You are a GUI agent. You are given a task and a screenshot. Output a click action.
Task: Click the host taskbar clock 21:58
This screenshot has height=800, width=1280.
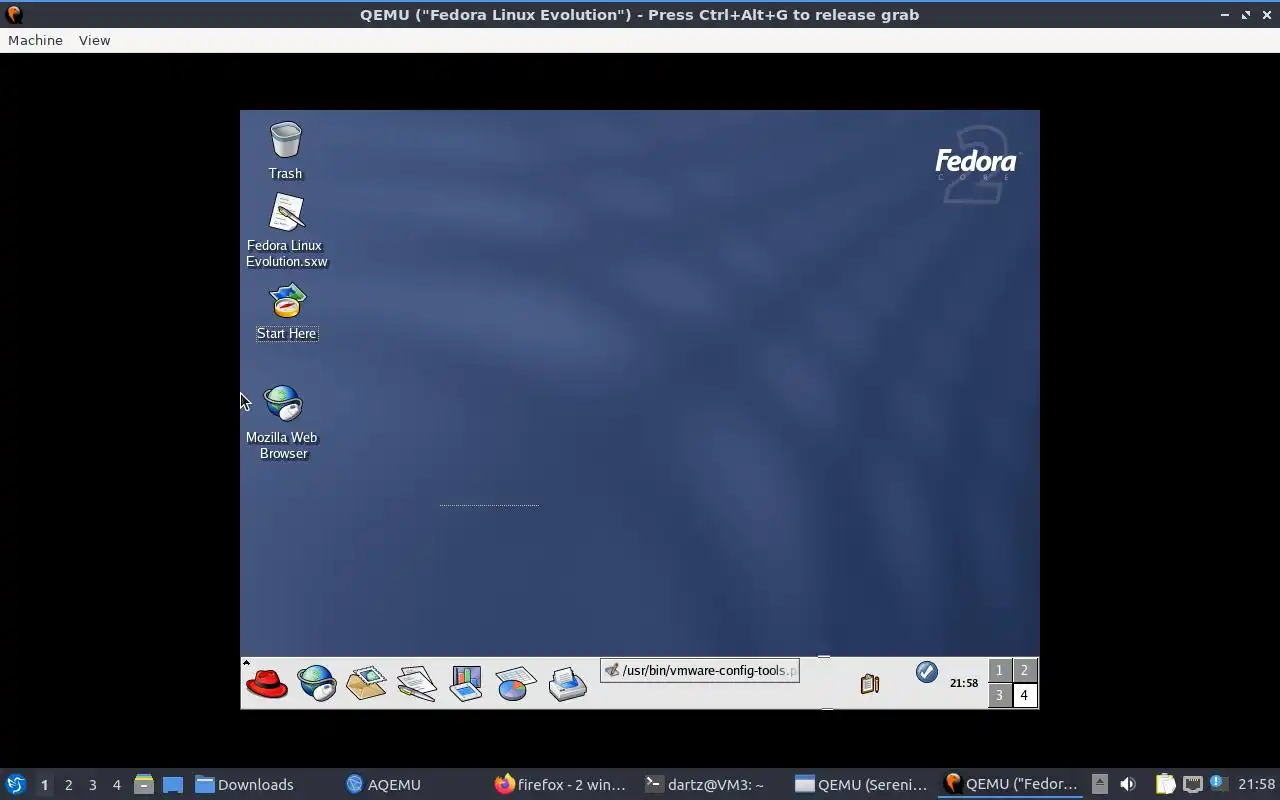tap(1257, 784)
